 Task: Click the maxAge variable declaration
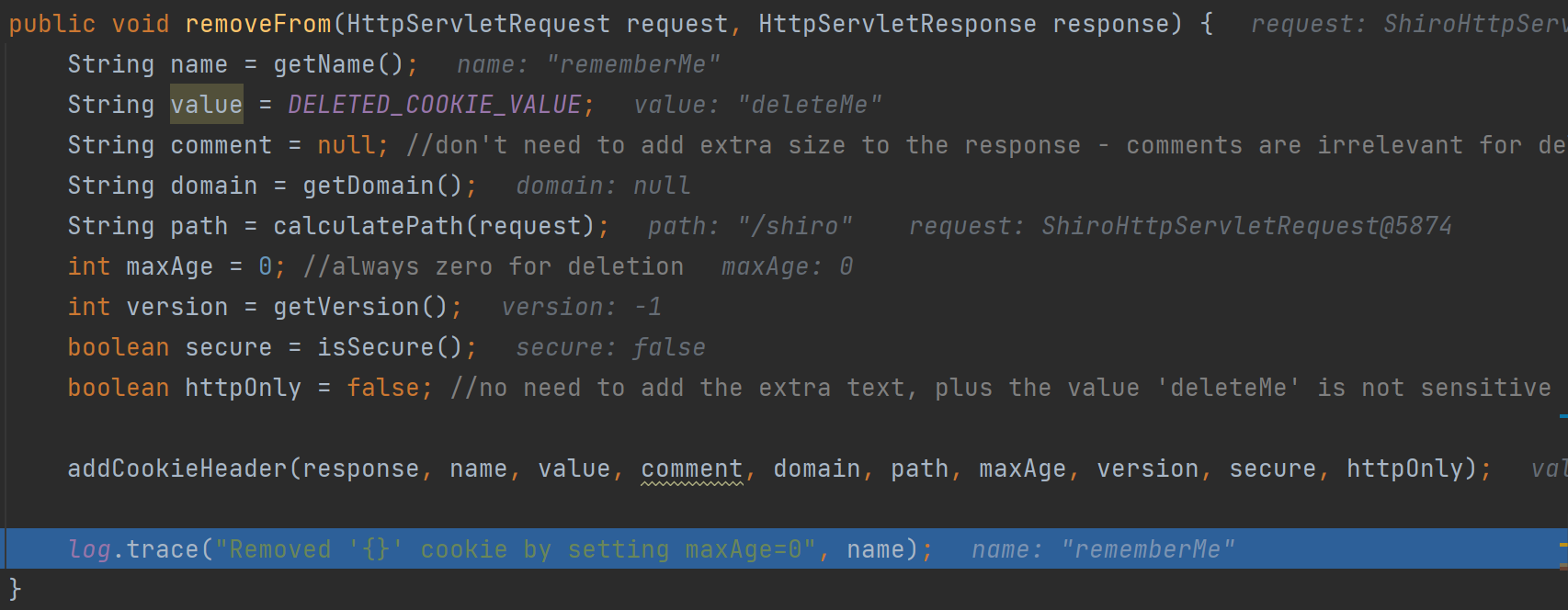pos(169,266)
